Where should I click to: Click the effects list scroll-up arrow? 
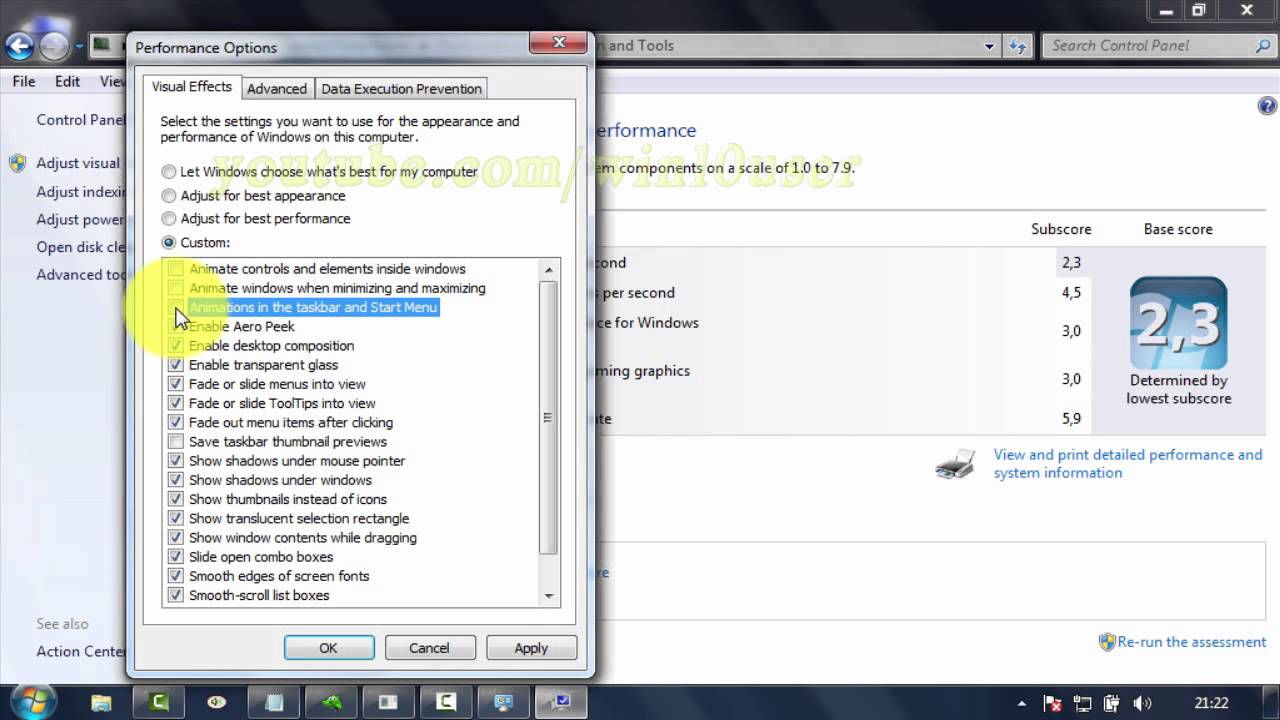(548, 269)
